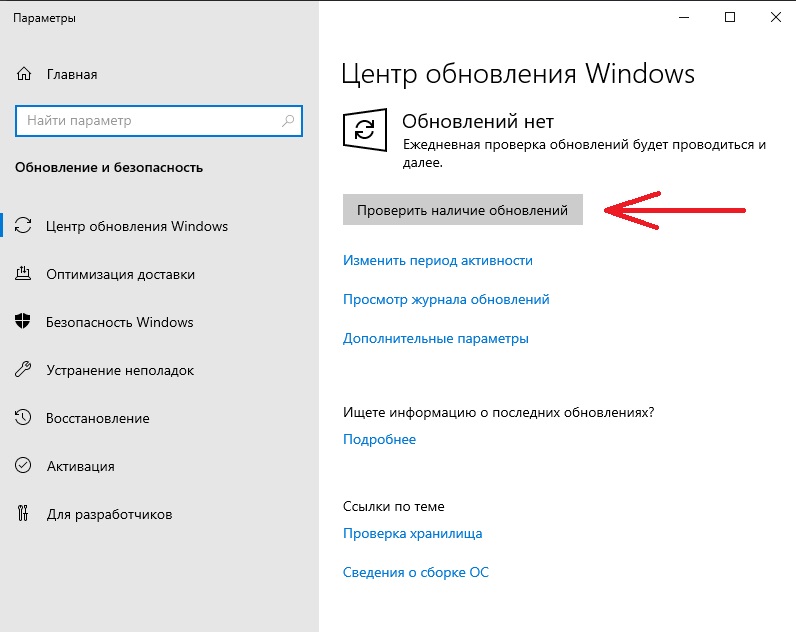796x632 pixels.
Task: Click the Windows Security shield icon
Action: click(24, 322)
